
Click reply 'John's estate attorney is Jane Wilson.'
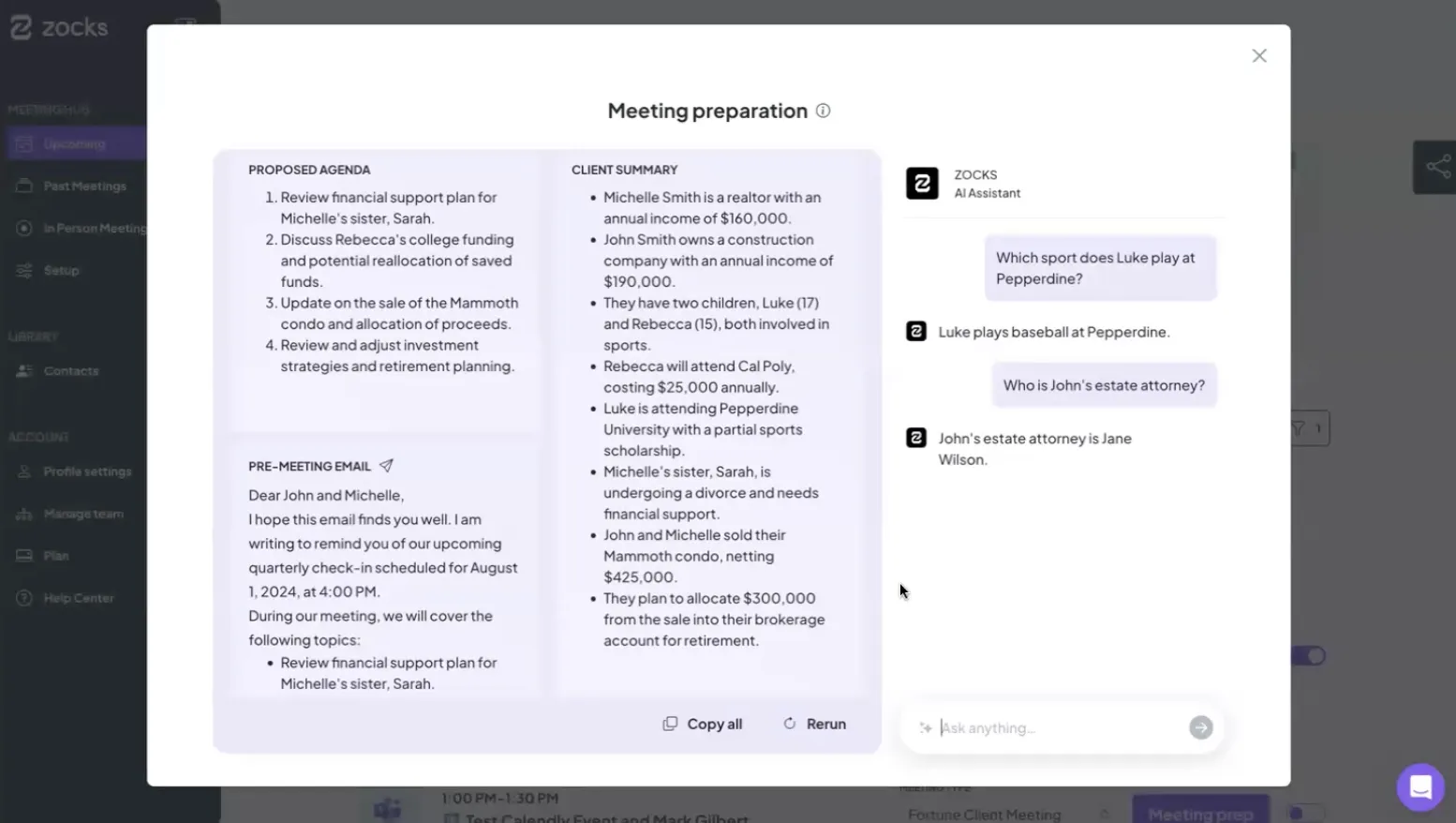pos(1034,449)
